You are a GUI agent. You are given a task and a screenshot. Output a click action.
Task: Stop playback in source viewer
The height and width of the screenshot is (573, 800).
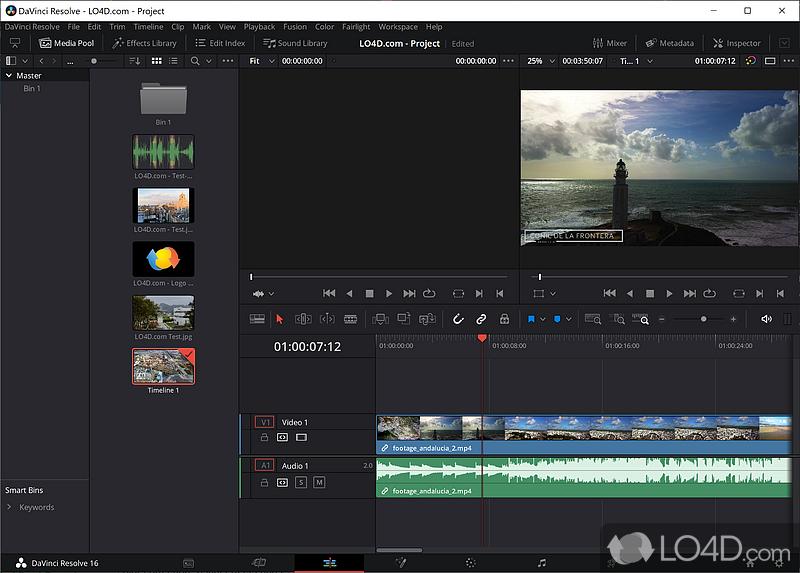369,293
